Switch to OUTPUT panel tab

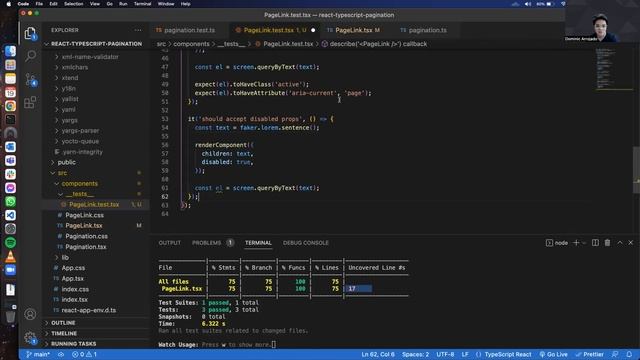click(x=169, y=243)
